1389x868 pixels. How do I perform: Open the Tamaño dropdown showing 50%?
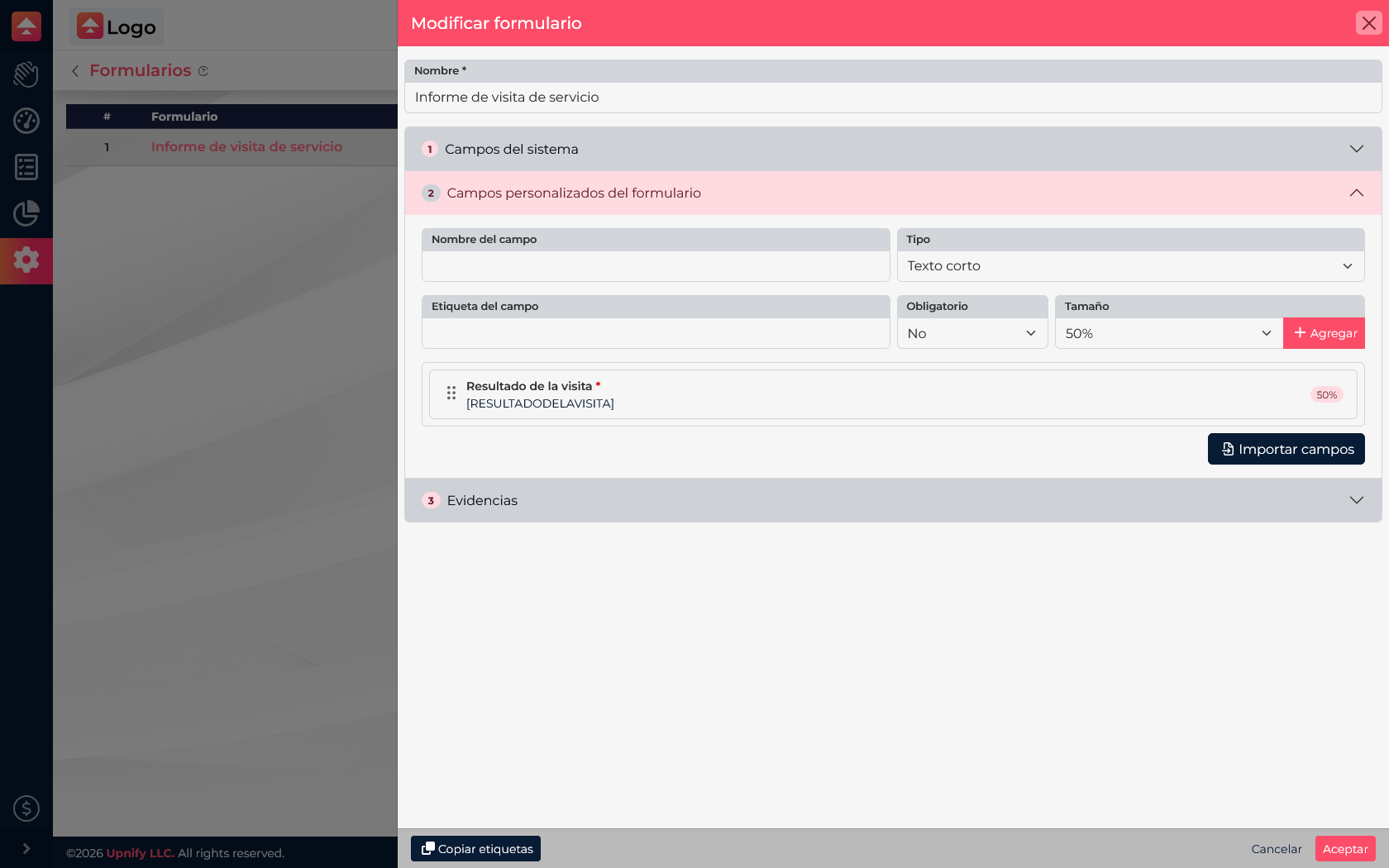1169,333
